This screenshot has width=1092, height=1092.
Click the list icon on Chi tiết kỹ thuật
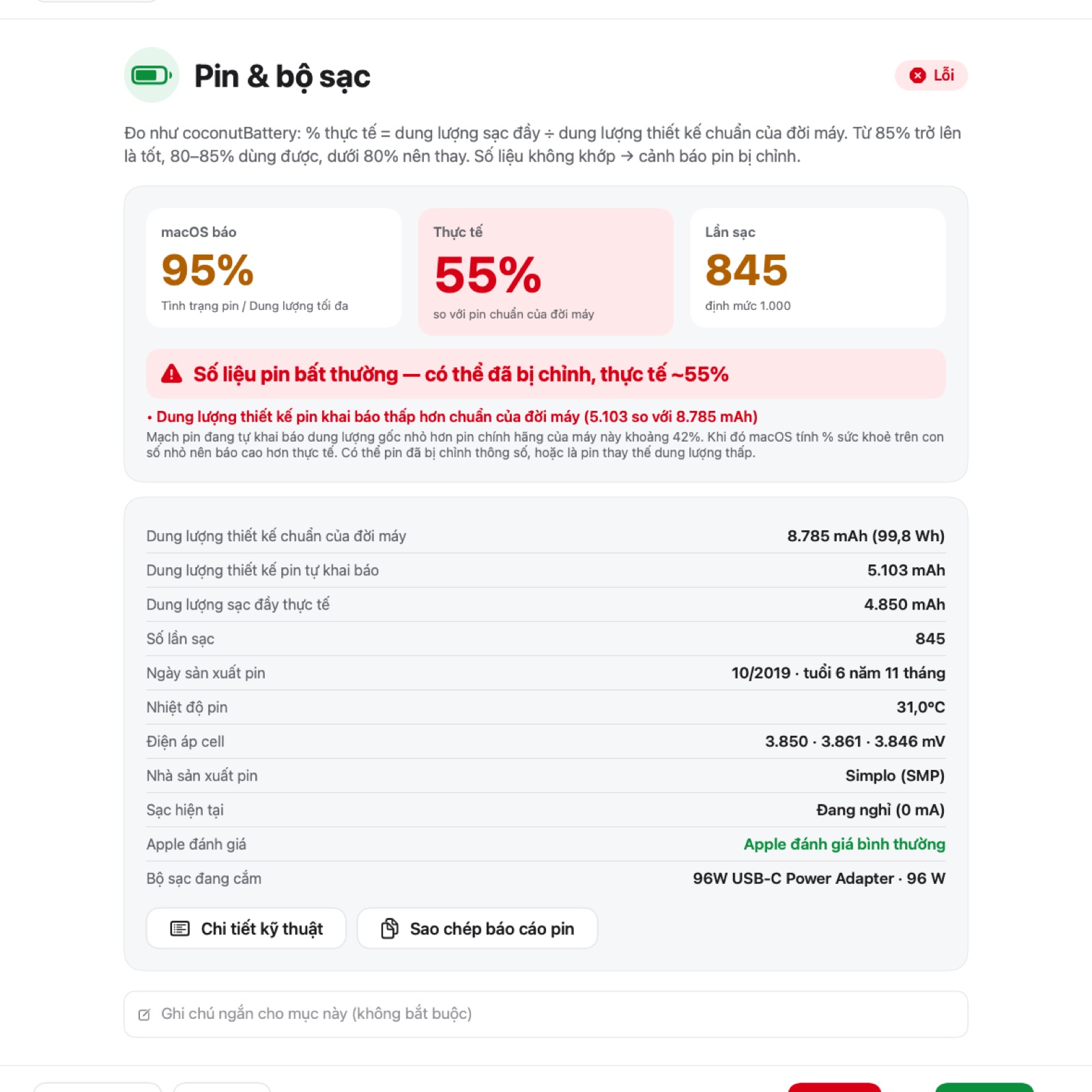(x=180, y=928)
